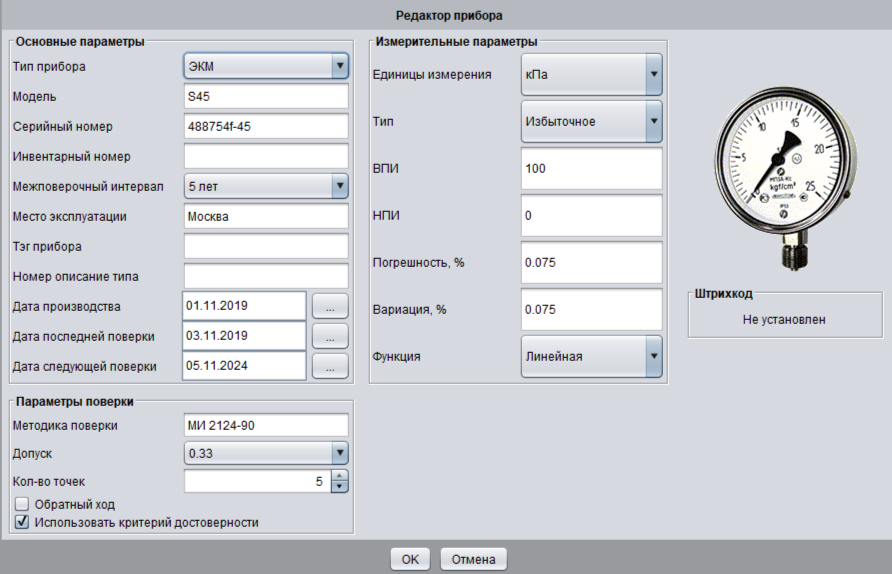The height and width of the screenshot is (574, 892).
Task: Click the ВПИ value field
Action: pos(592,169)
